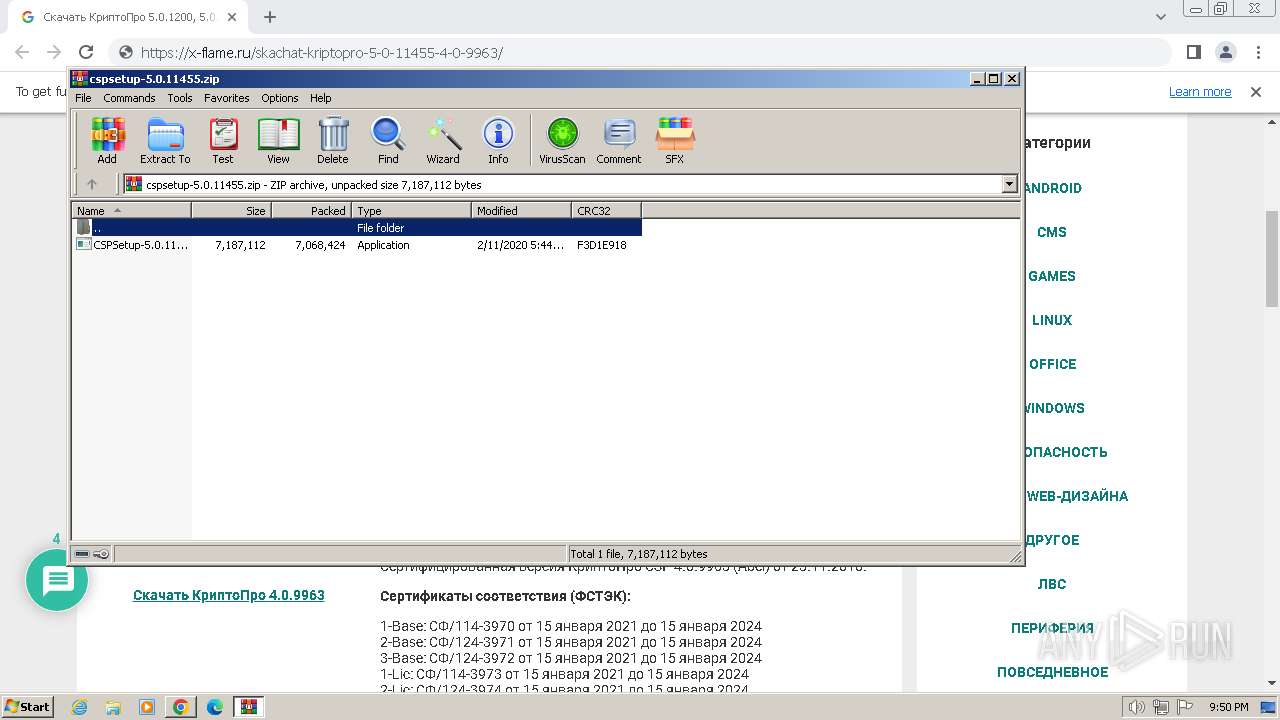Image resolution: width=1280 pixels, height=720 pixels.
Task: Sort by the CRC32 column header
Action: click(607, 210)
